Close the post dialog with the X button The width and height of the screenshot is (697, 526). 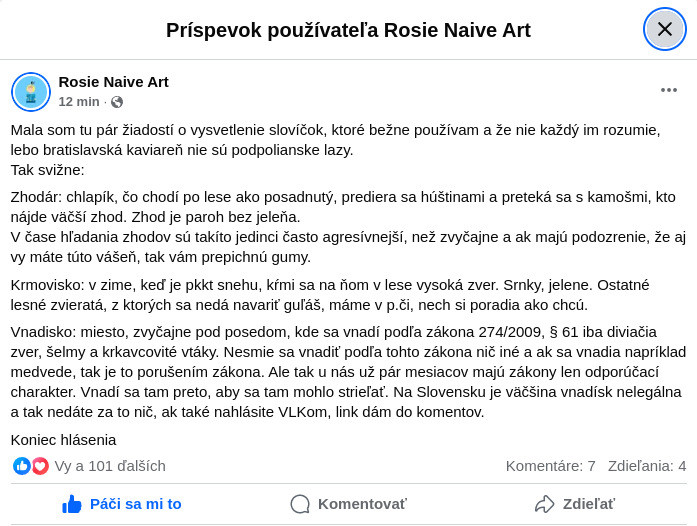665,29
